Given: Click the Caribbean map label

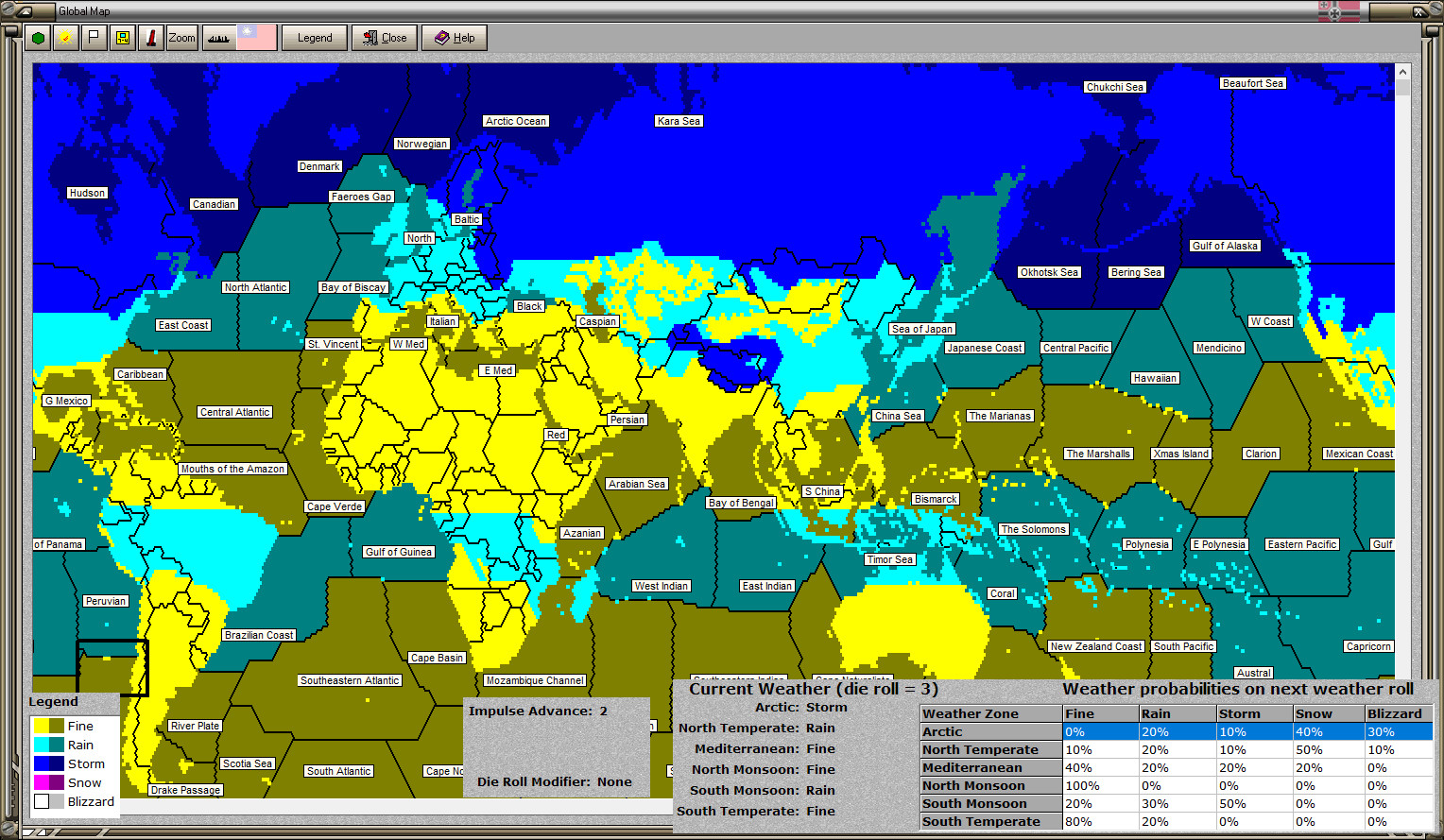Looking at the screenshot, I should coord(140,374).
